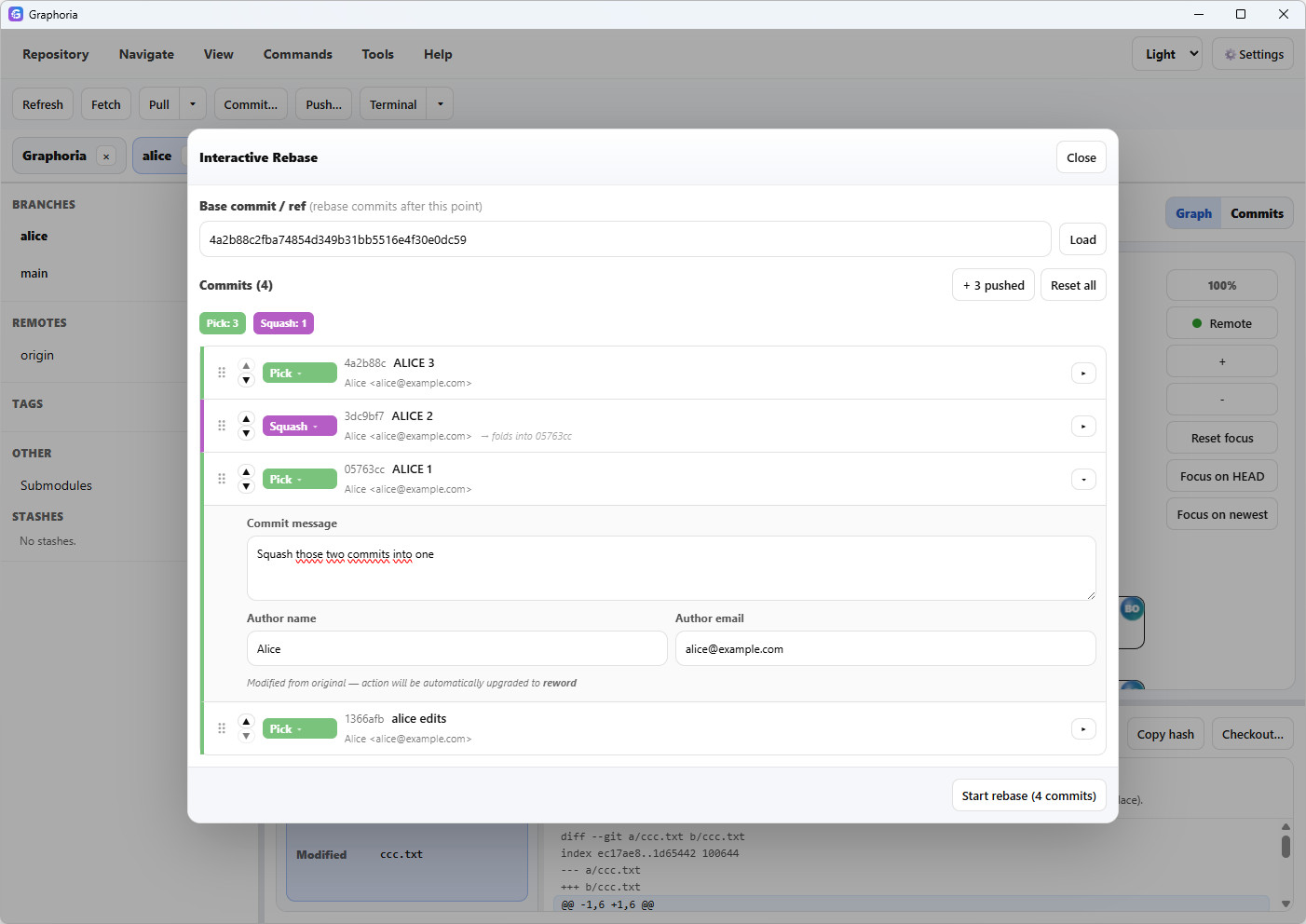Expand details of ALICE 3 commit row
The image size is (1306, 924).
[x=1082, y=374]
